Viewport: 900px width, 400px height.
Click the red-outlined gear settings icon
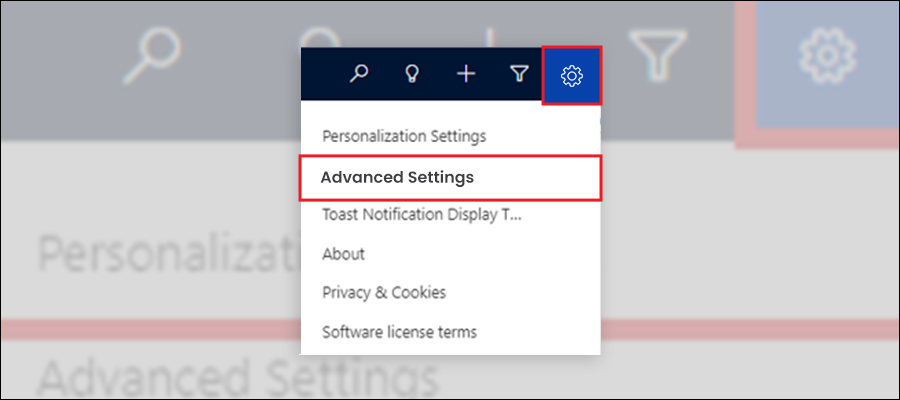(x=572, y=76)
